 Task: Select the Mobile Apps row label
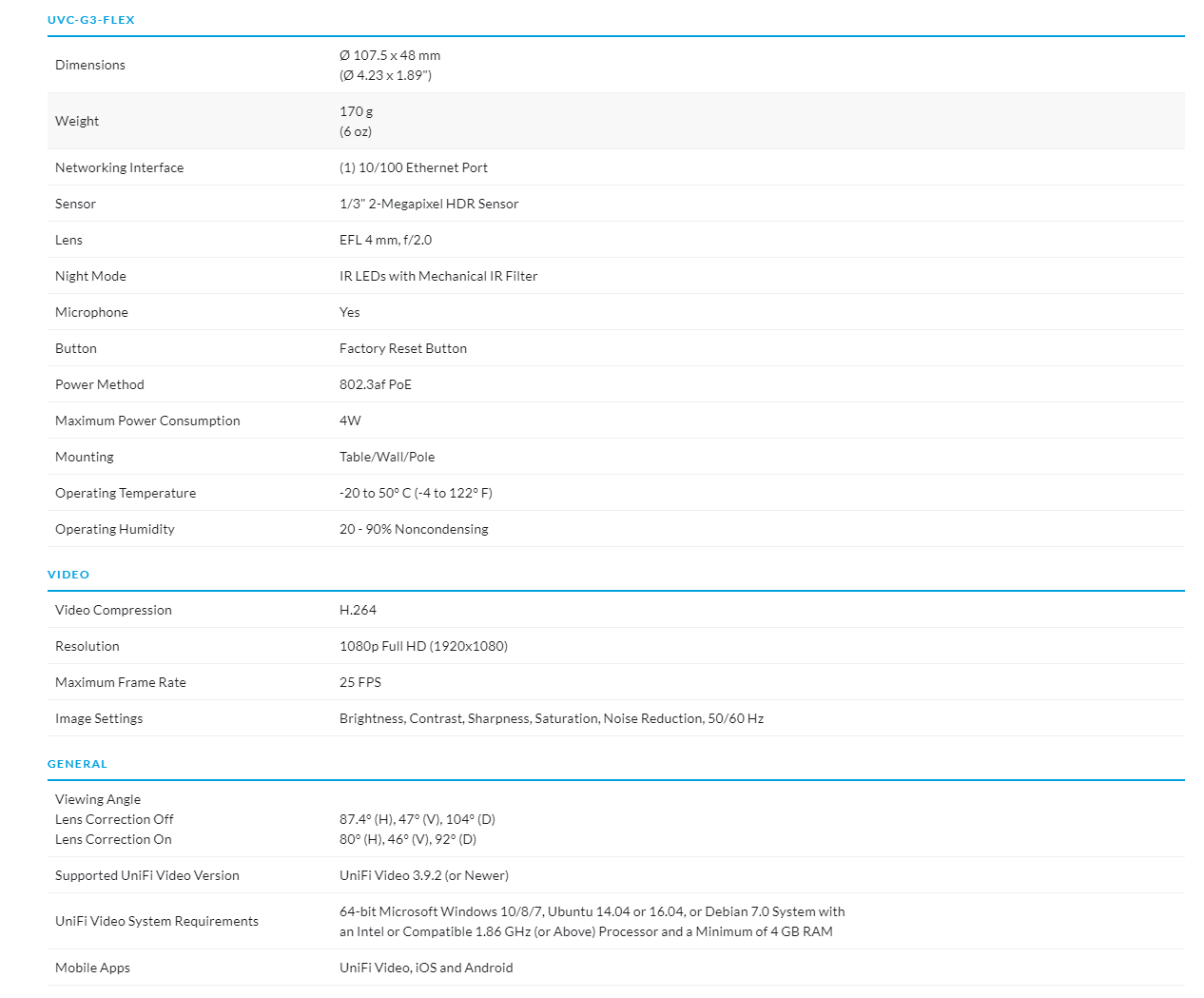(x=92, y=968)
